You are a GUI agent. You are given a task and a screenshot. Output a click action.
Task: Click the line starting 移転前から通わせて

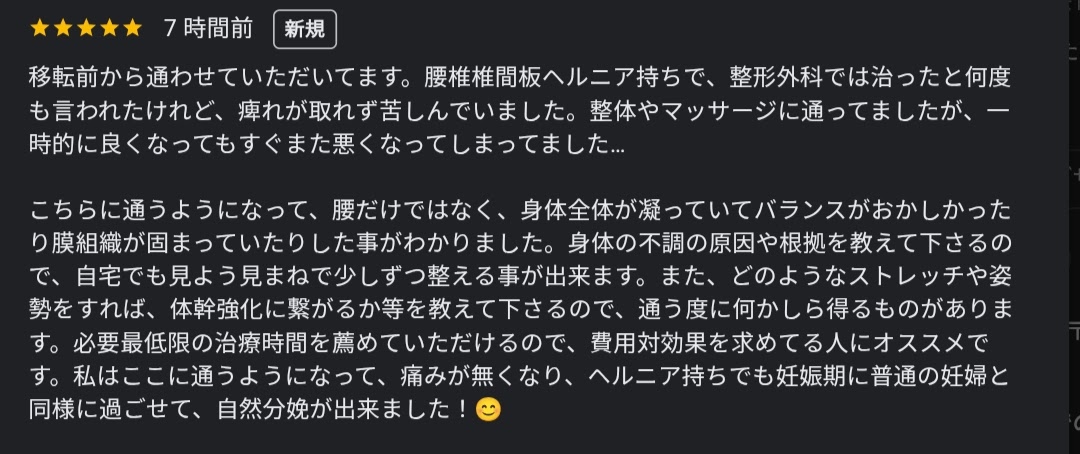(x=520, y=77)
